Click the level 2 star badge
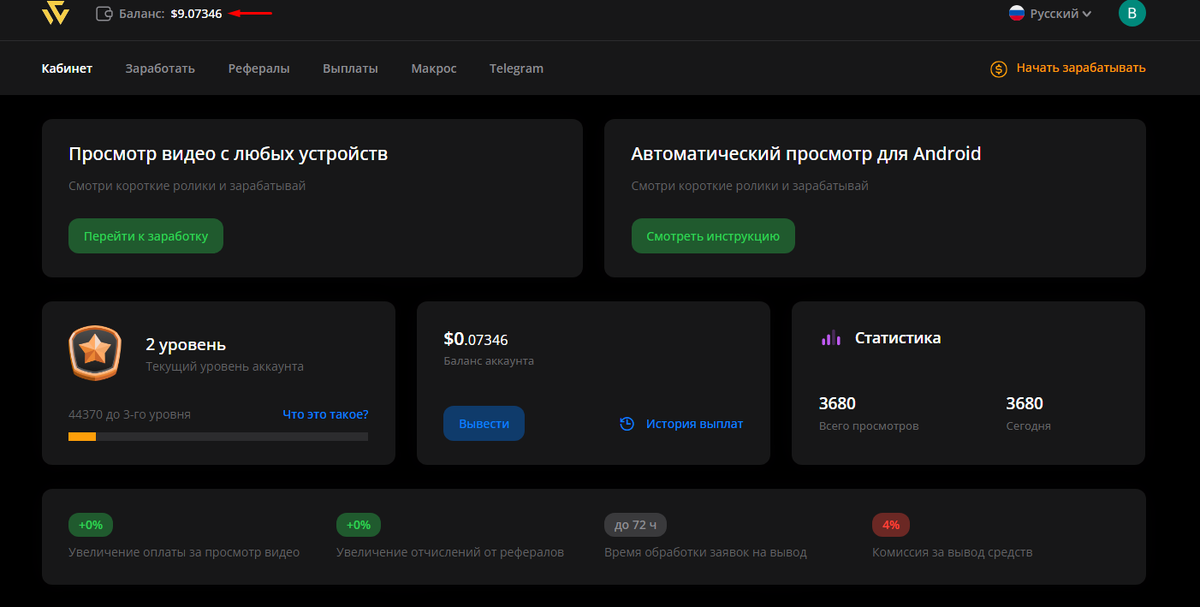This screenshot has width=1200, height=607. coord(95,353)
